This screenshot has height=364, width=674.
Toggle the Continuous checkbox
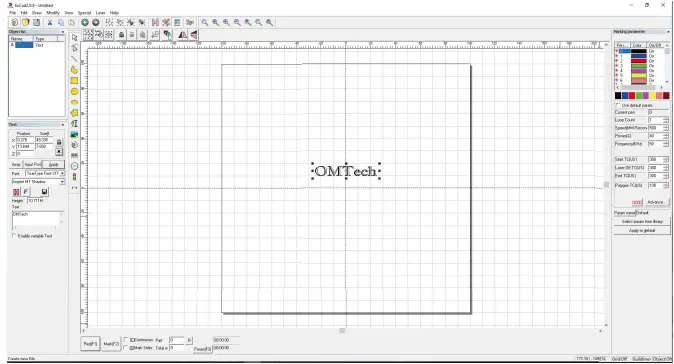pyautogui.click(x=126, y=340)
